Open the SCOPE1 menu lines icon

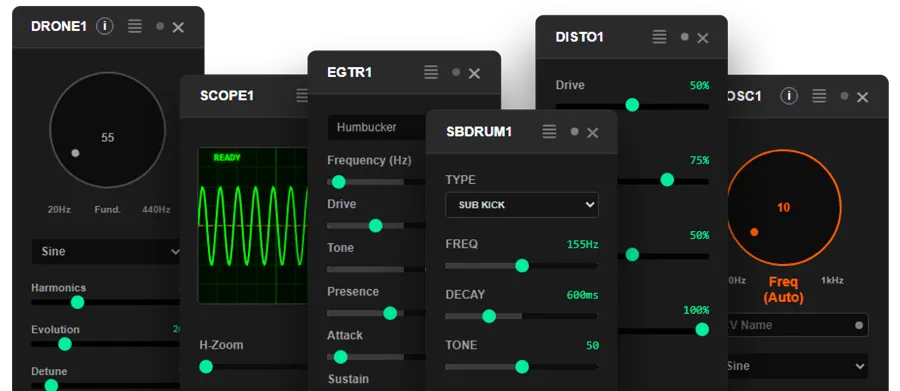pos(302,96)
